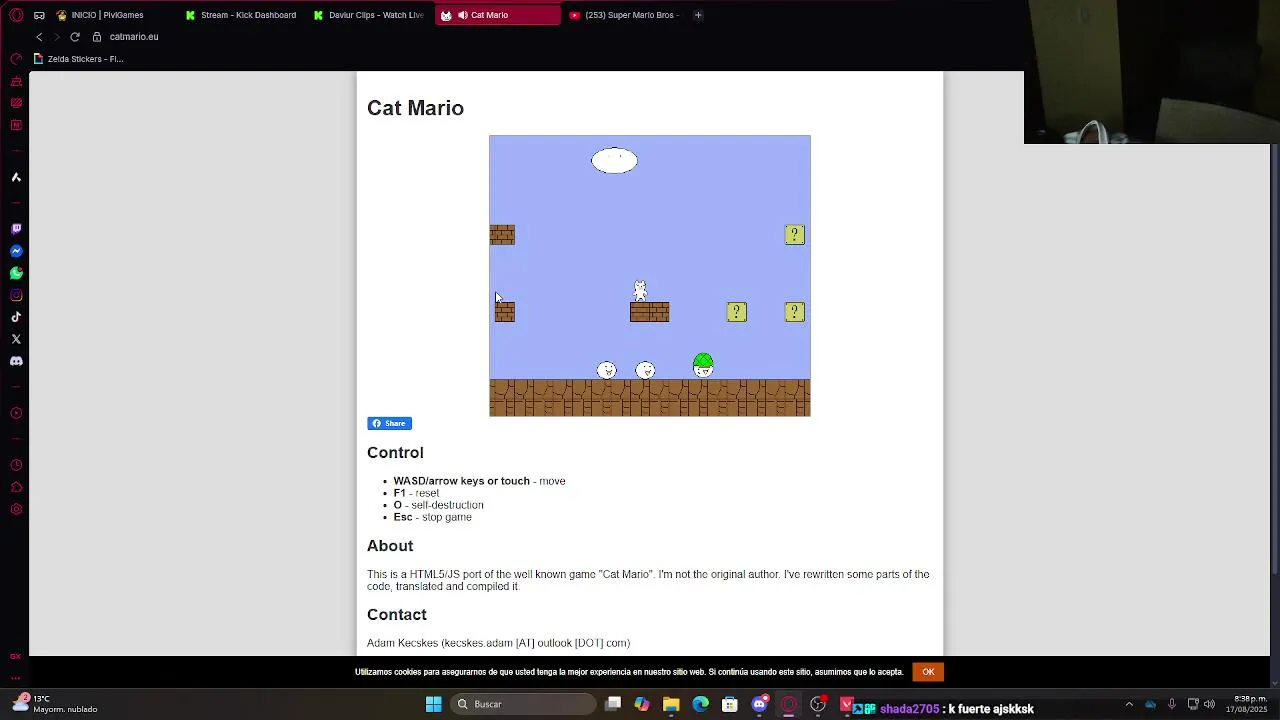
Task: Open weather widget showing 13°C
Action: [54, 704]
